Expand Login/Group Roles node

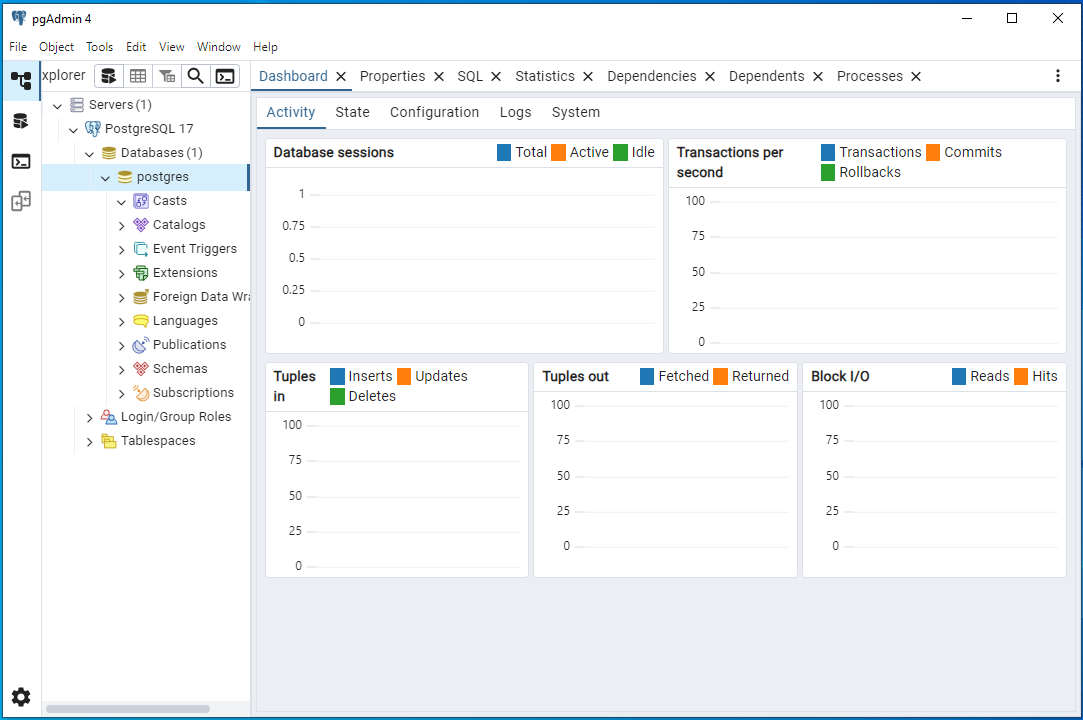[90, 417]
